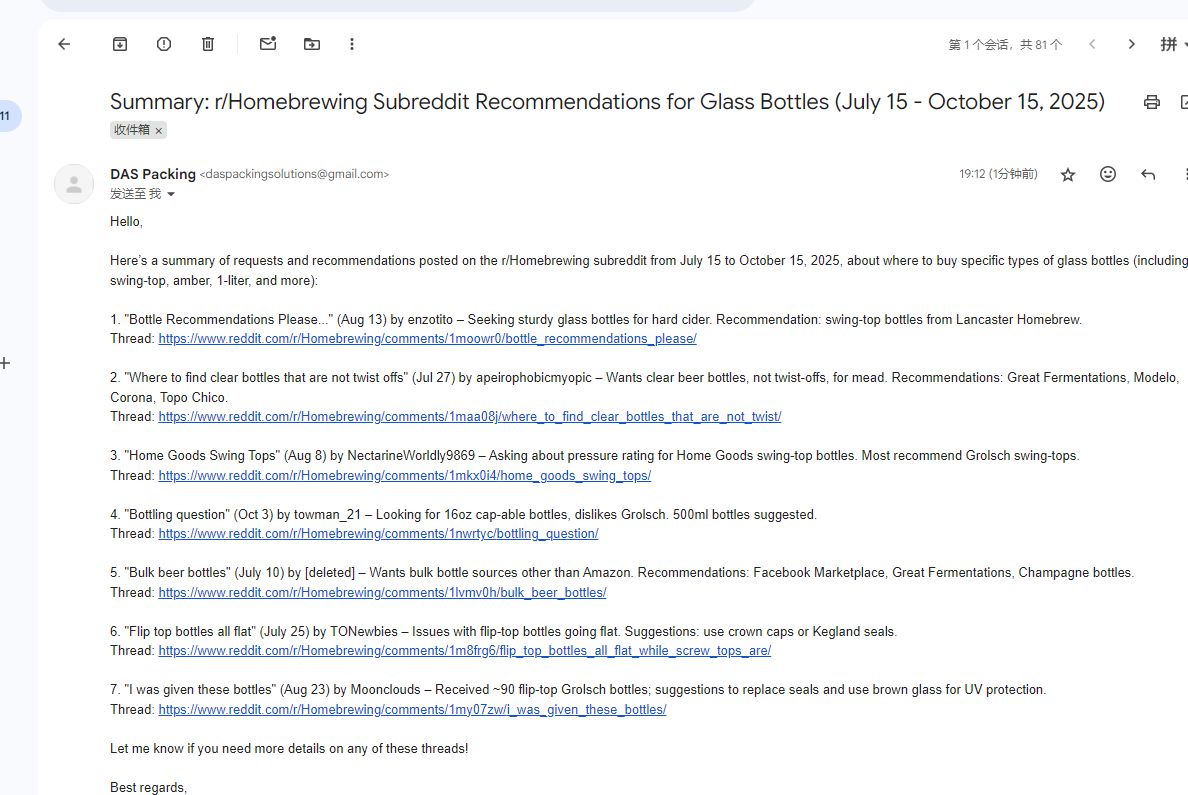Reply to DAS Packing email
1188x795 pixels.
[1148, 174]
